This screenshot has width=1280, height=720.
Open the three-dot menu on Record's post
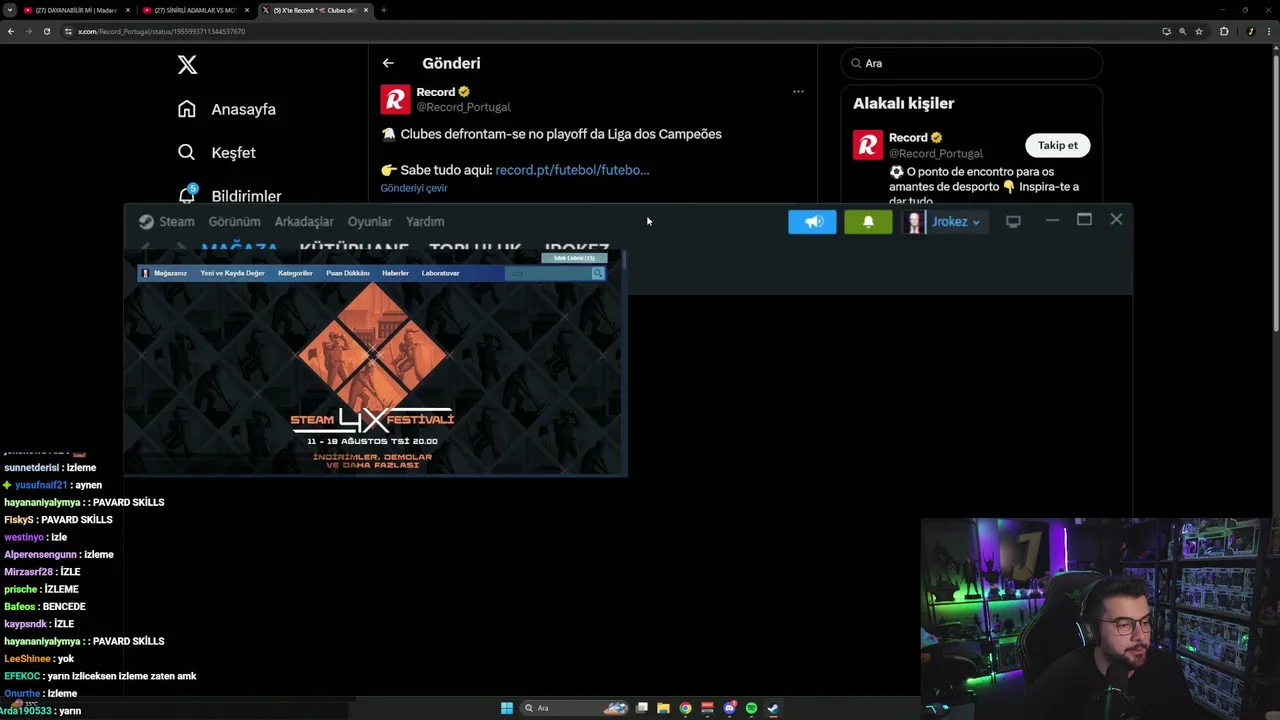coord(798,91)
